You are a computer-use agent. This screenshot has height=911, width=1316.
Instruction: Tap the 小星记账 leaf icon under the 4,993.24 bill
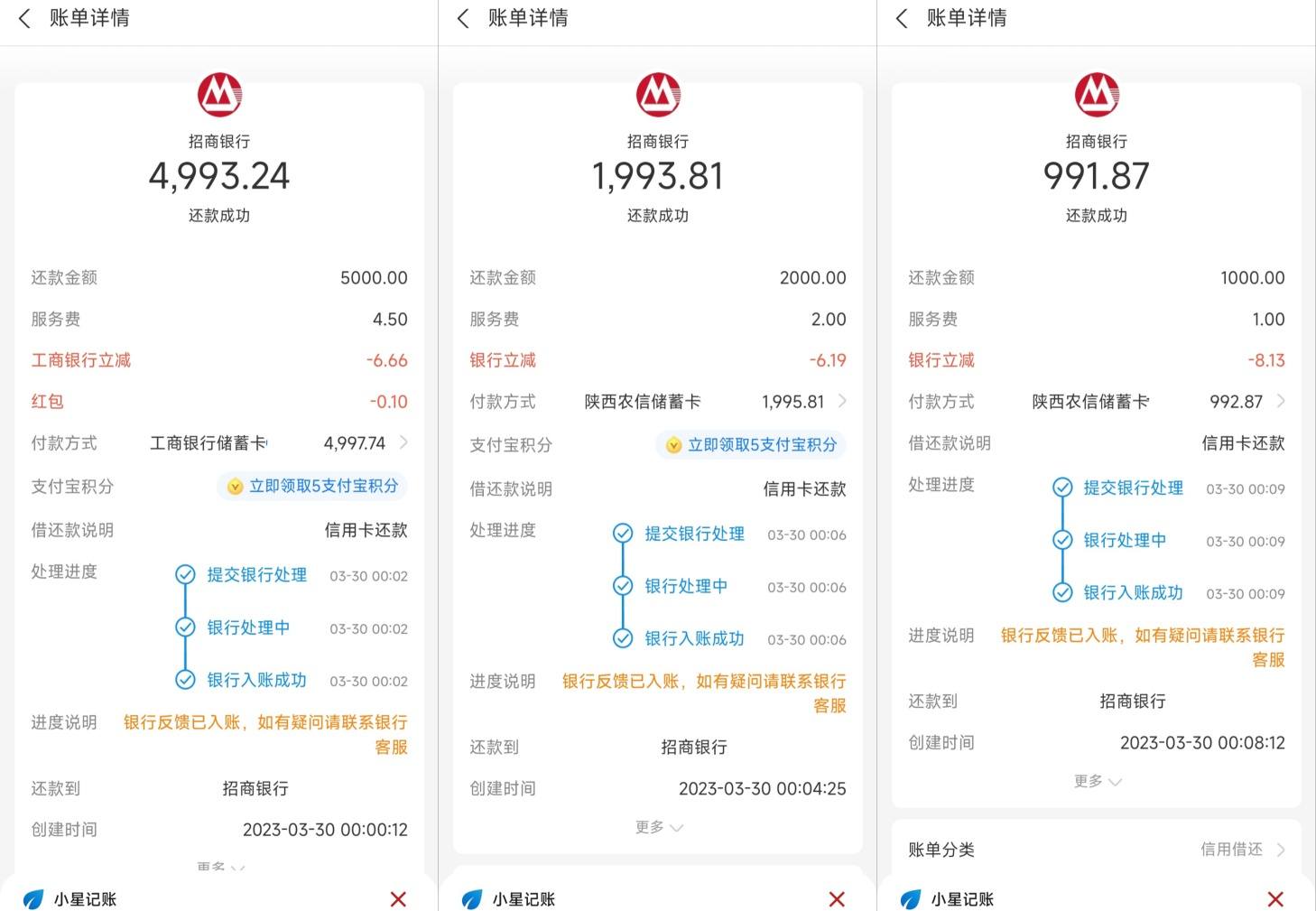(x=33, y=899)
